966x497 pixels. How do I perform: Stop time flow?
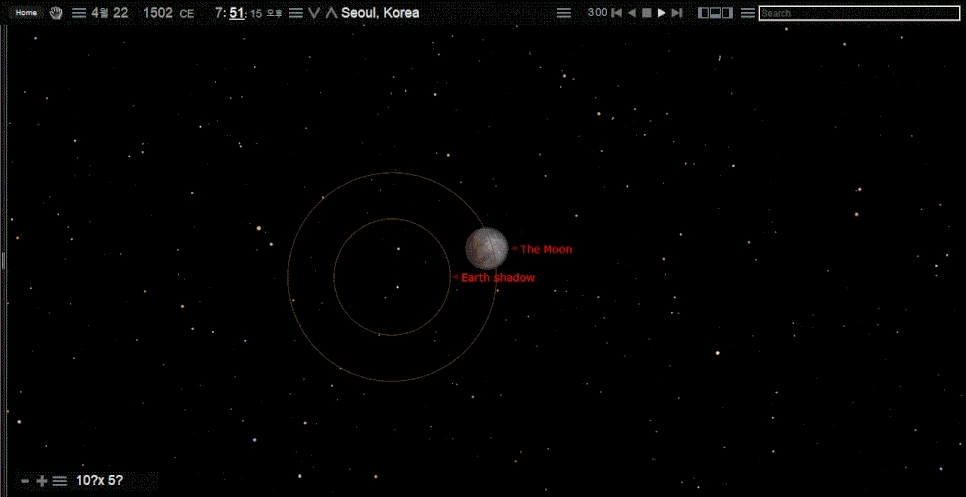point(647,13)
